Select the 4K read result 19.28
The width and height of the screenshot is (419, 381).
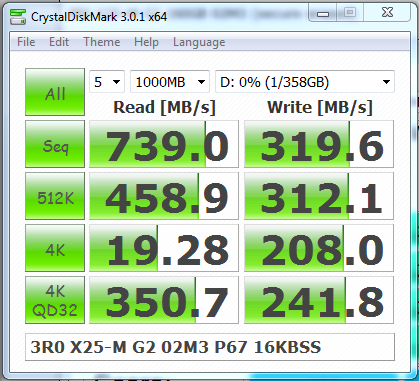(x=164, y=248)
